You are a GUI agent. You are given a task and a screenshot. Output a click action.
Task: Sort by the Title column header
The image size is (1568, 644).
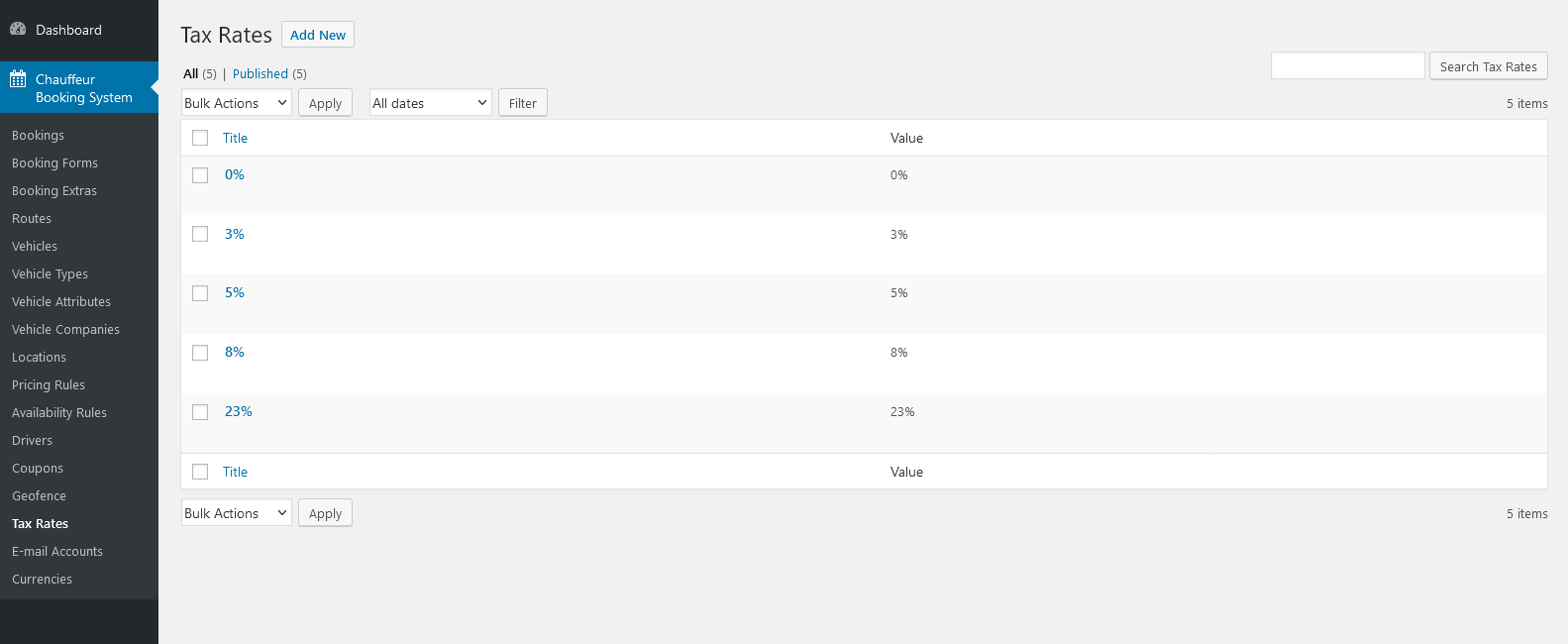235,139
